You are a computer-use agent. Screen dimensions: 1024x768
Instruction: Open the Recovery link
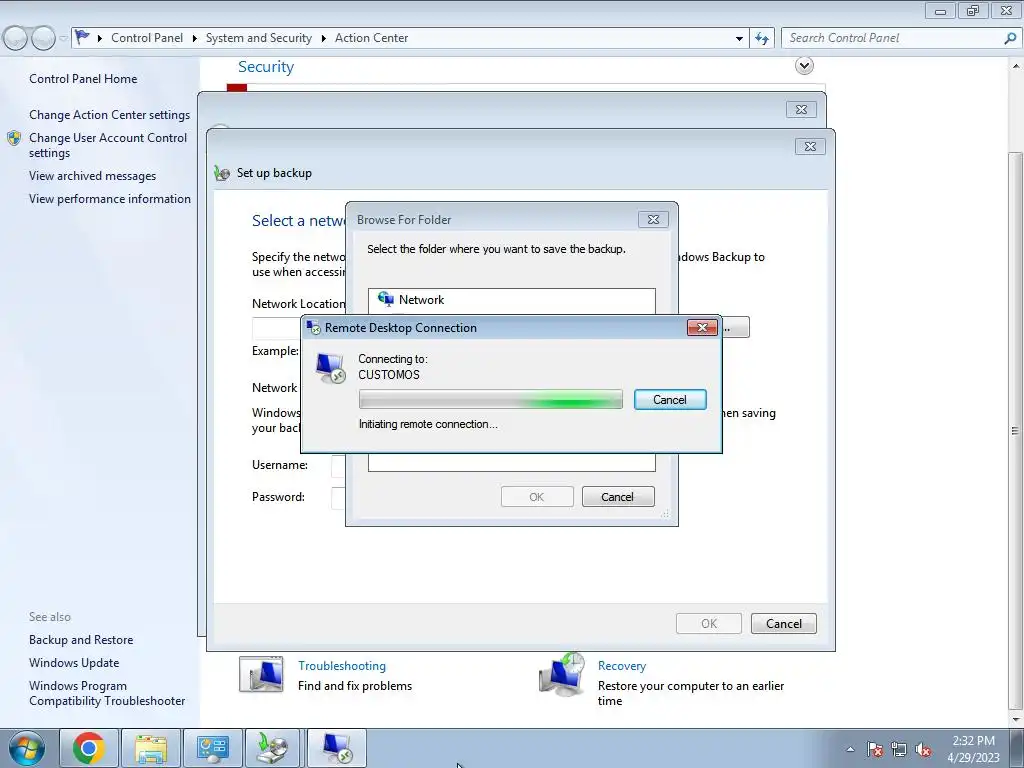pyautogui.click(x=622, y=665)
